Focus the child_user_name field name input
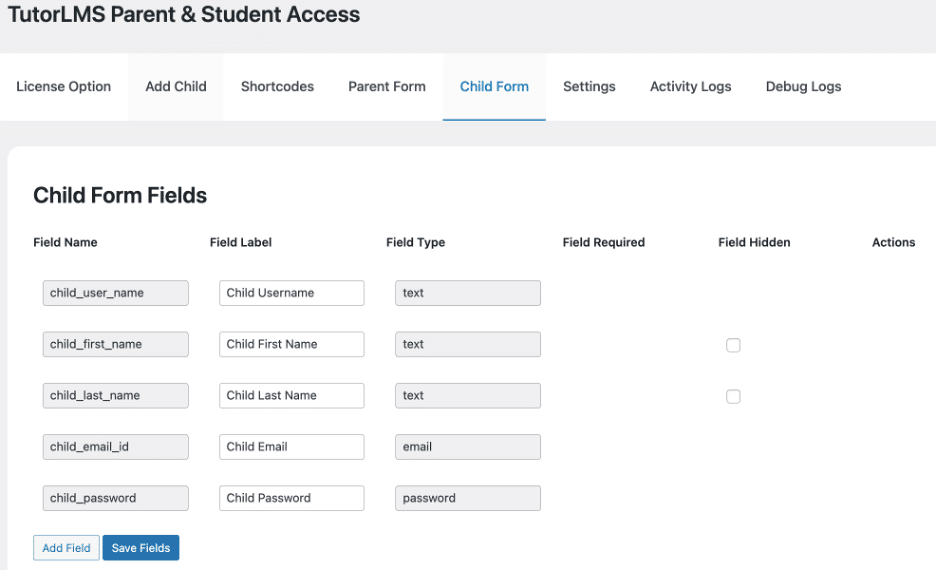Viewport: 936px width, 570px height. (x=116, y=293)
